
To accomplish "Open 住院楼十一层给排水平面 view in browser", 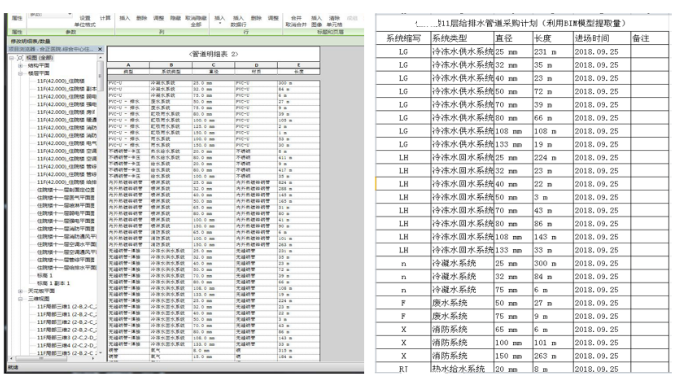I will coord(66,268).
